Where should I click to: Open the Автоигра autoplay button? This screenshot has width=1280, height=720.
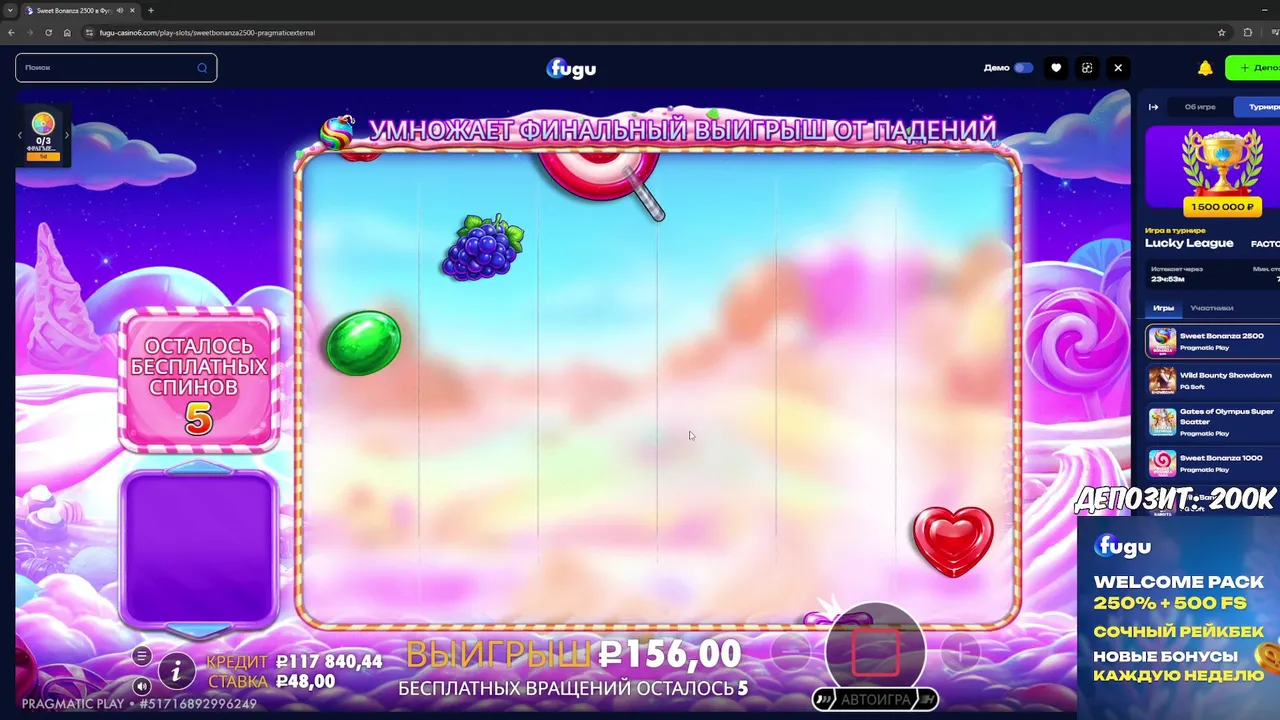(x=875, y=699)
